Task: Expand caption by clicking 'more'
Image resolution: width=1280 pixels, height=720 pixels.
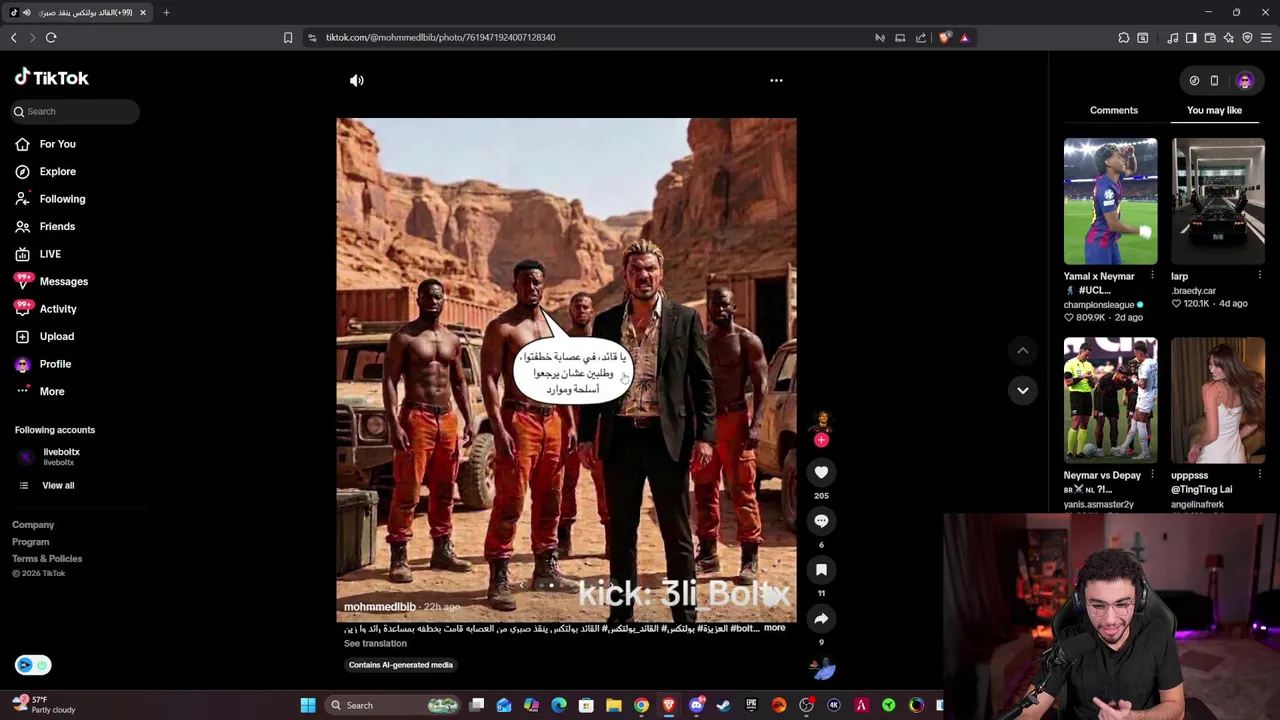Action: coord(774,628)
